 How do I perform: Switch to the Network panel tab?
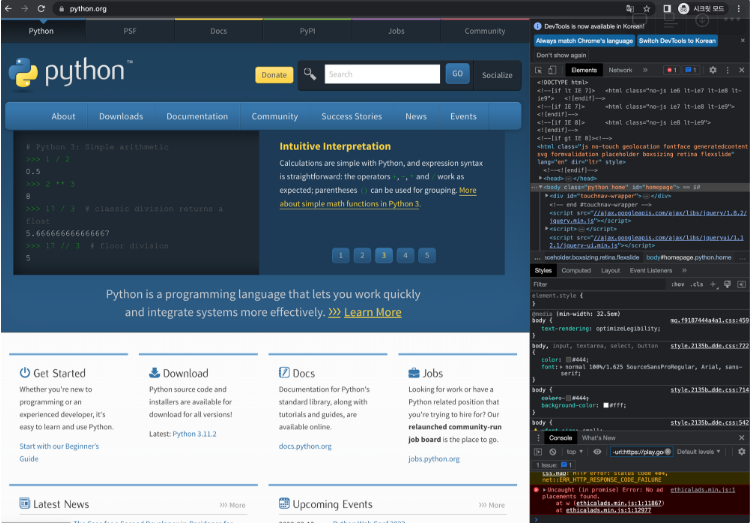[x=620, y=70]
